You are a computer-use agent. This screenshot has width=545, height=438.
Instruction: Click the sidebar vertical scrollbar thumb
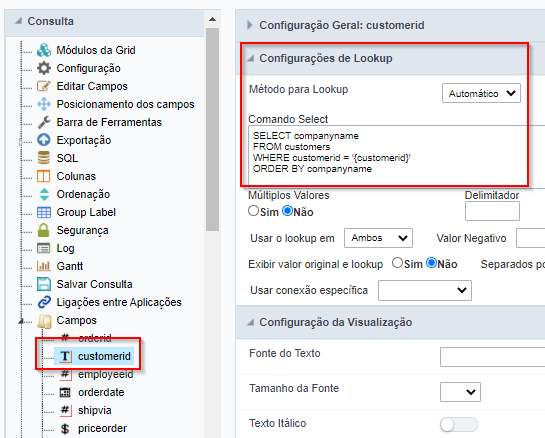point(212,129)
